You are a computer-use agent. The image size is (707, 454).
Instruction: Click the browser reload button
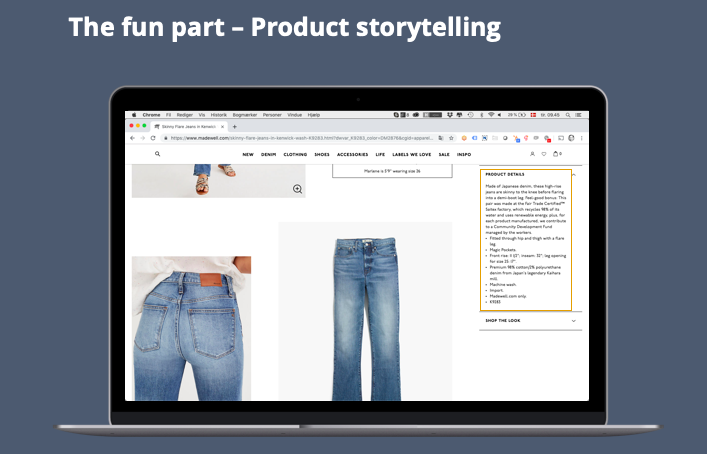[152, 138]
